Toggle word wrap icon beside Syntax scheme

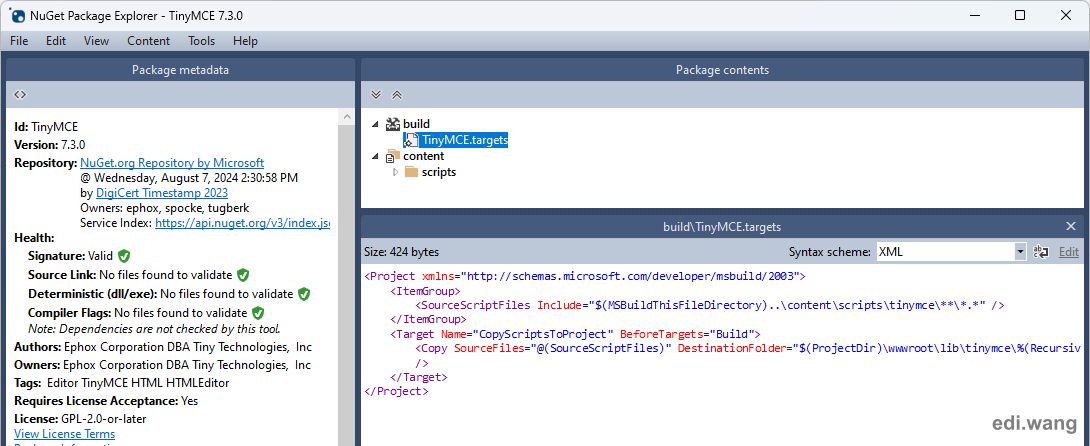tap(1041, 252)
